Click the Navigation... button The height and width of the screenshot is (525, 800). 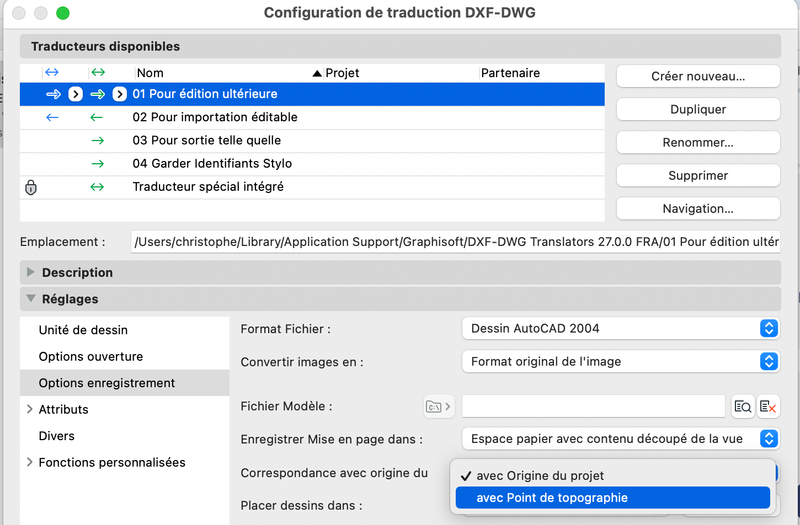pos(698,209)
